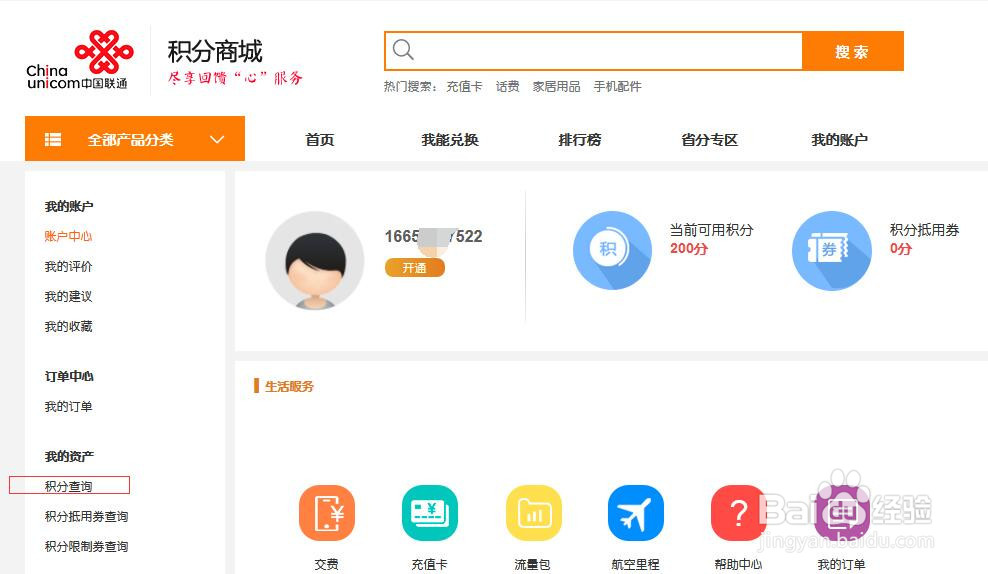This screenshot has height=574, width=988.
Task: Click the 积分商城 title text
Action: [215, 52]
